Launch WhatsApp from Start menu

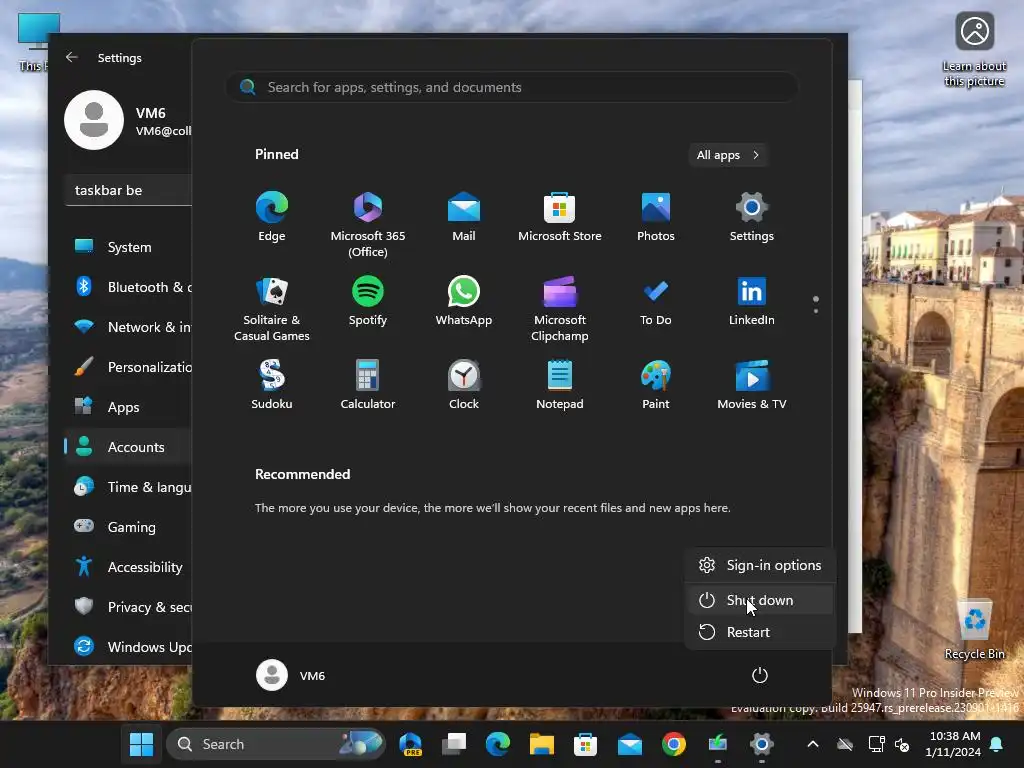click(464, 301)
